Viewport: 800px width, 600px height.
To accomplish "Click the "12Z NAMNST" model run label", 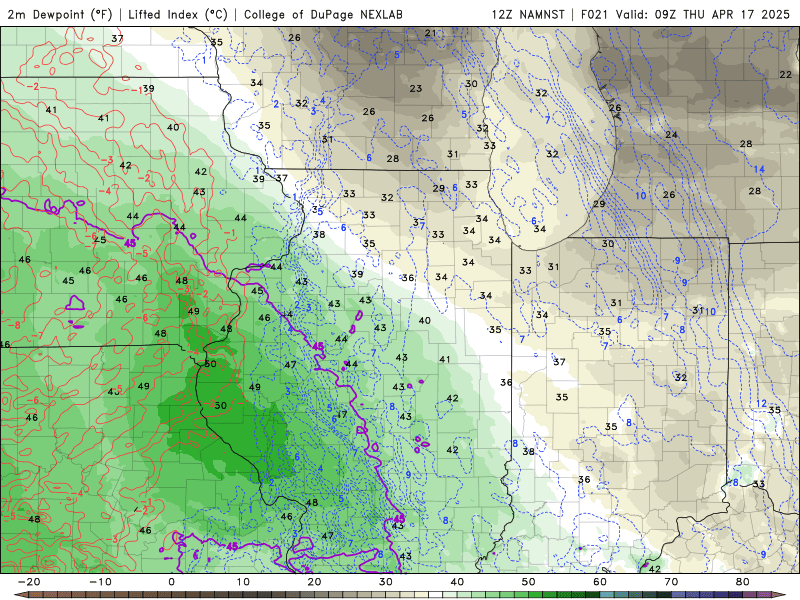I will (x=528, y=14).
